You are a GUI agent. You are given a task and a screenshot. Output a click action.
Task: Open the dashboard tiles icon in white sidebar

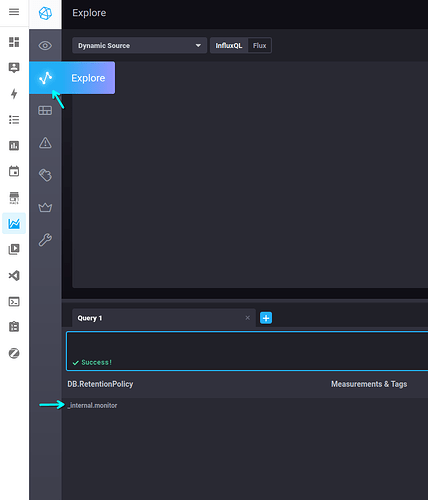click(14, 42)
